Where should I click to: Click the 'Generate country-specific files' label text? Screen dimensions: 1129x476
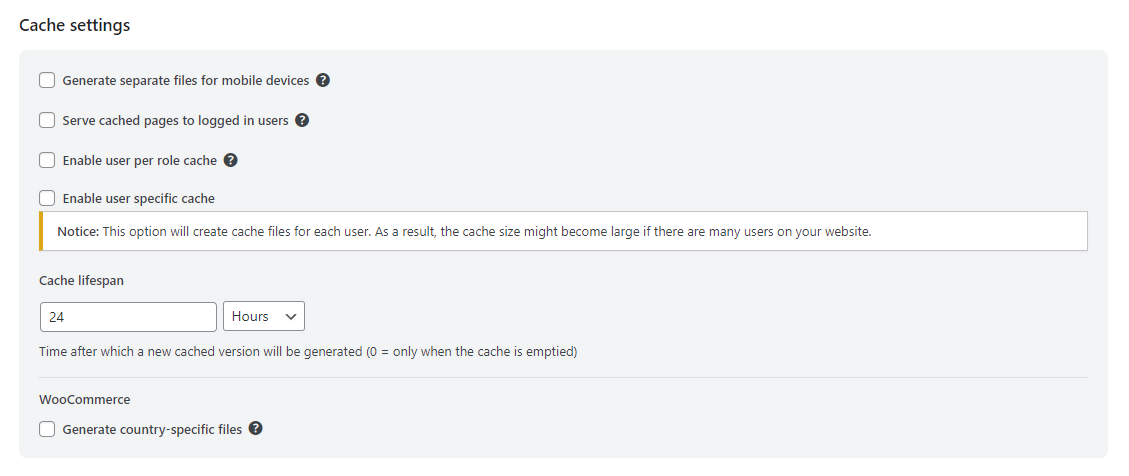point(152,429)
